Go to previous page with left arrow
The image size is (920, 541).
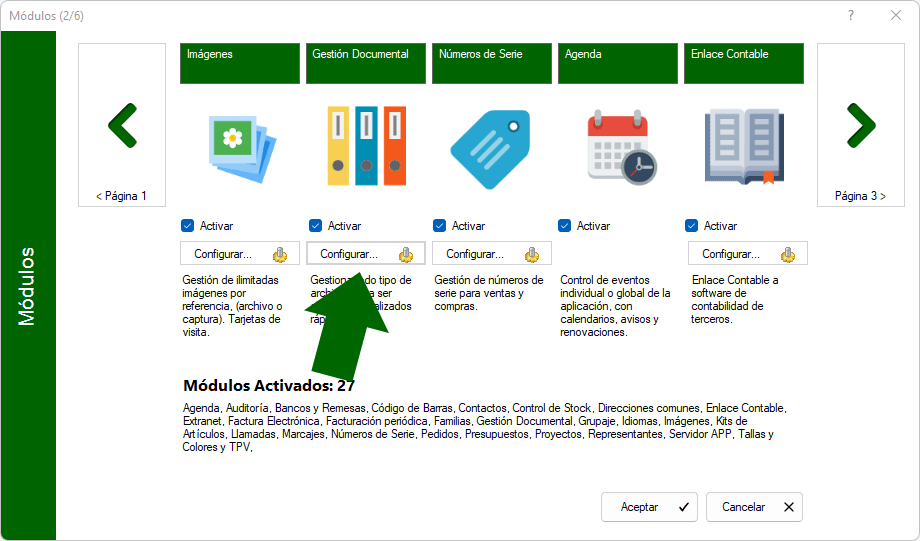[x=122, y=125]
